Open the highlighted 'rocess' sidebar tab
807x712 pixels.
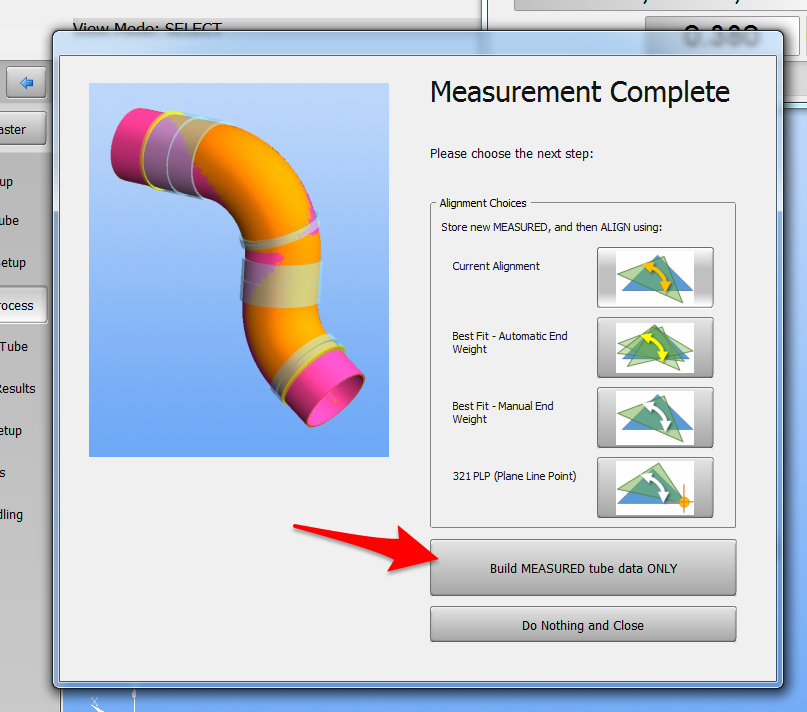coord(22,305)
